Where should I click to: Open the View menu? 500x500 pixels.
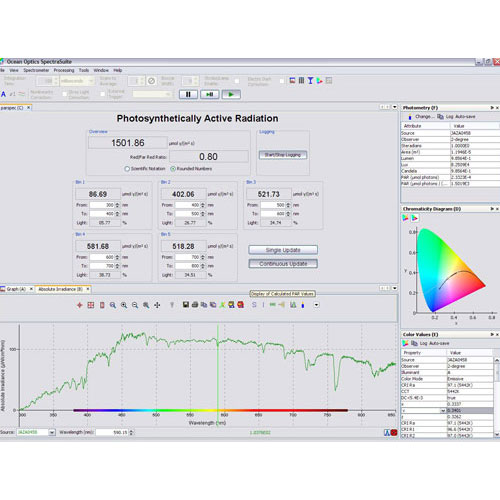pos(14,70)
